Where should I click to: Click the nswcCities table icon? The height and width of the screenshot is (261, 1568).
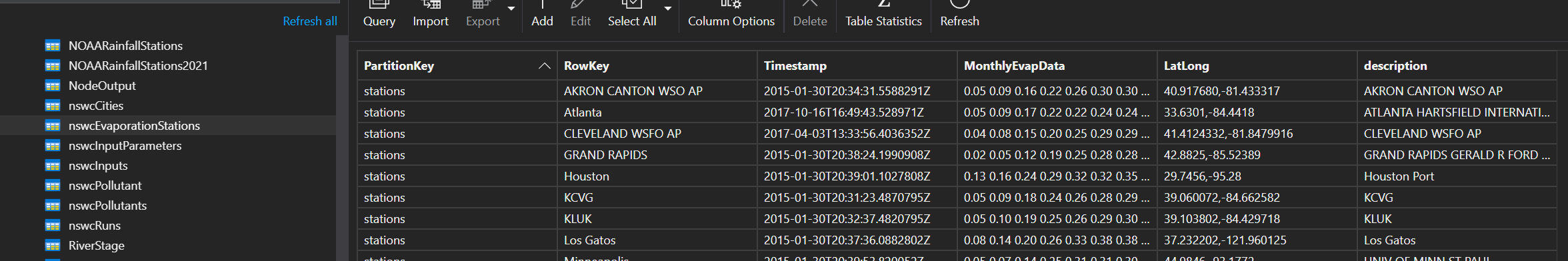[53, 106]
